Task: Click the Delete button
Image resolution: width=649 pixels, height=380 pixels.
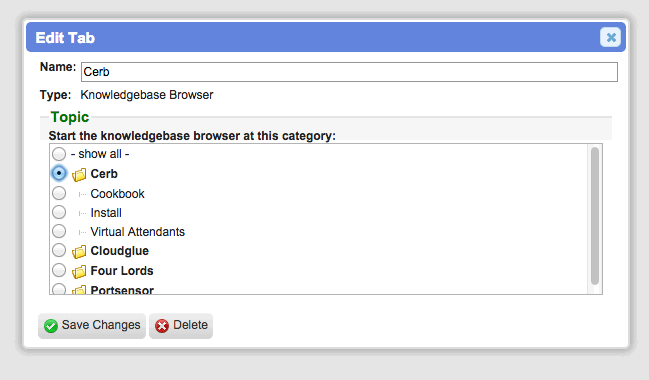Action: click(x=181, y=326)
